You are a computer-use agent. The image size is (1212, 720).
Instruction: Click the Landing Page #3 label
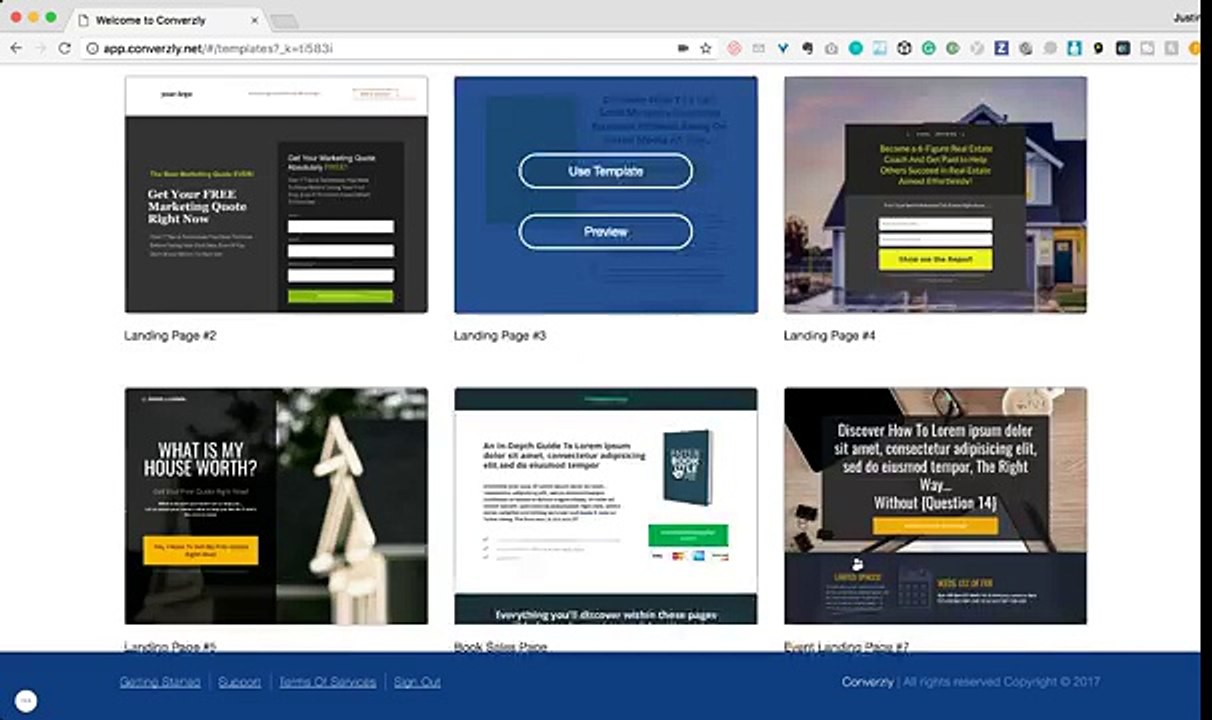(500, 336)
